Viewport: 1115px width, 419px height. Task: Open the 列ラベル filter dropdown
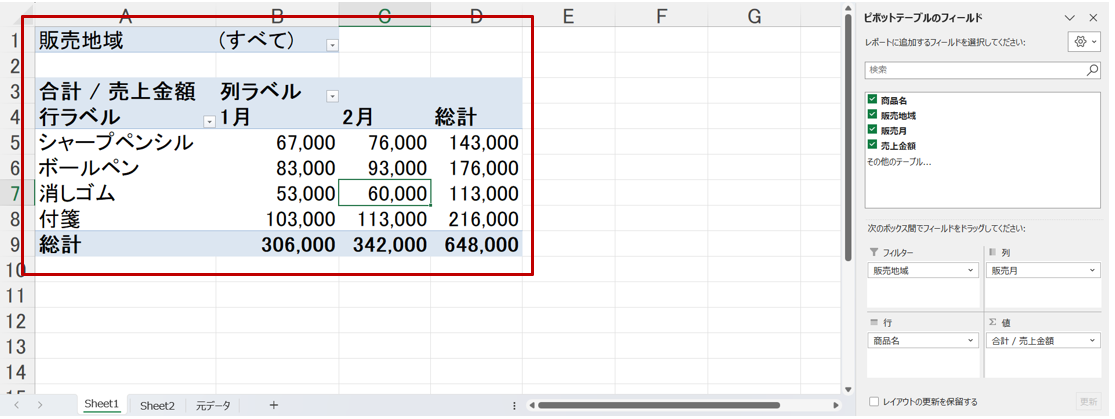click(x=331, y=96)
